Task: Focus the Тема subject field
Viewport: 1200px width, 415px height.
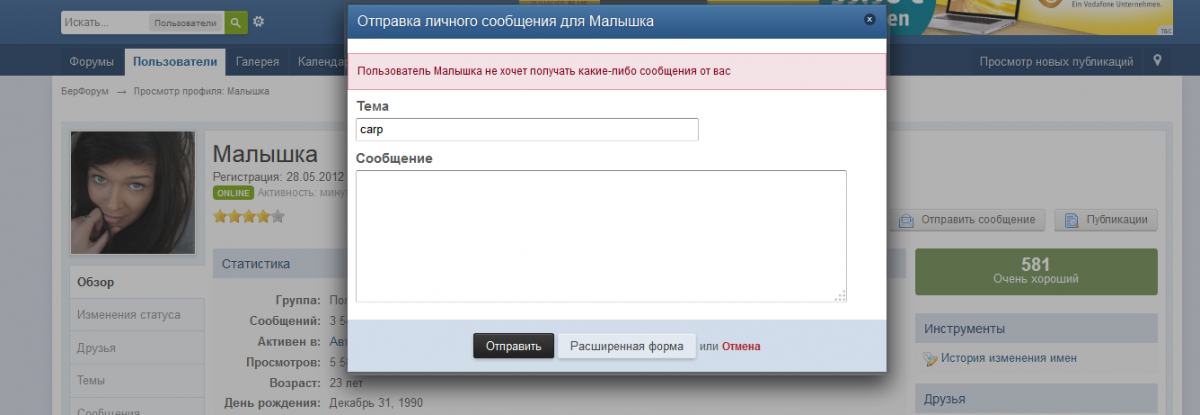Action: pos(527,130)
